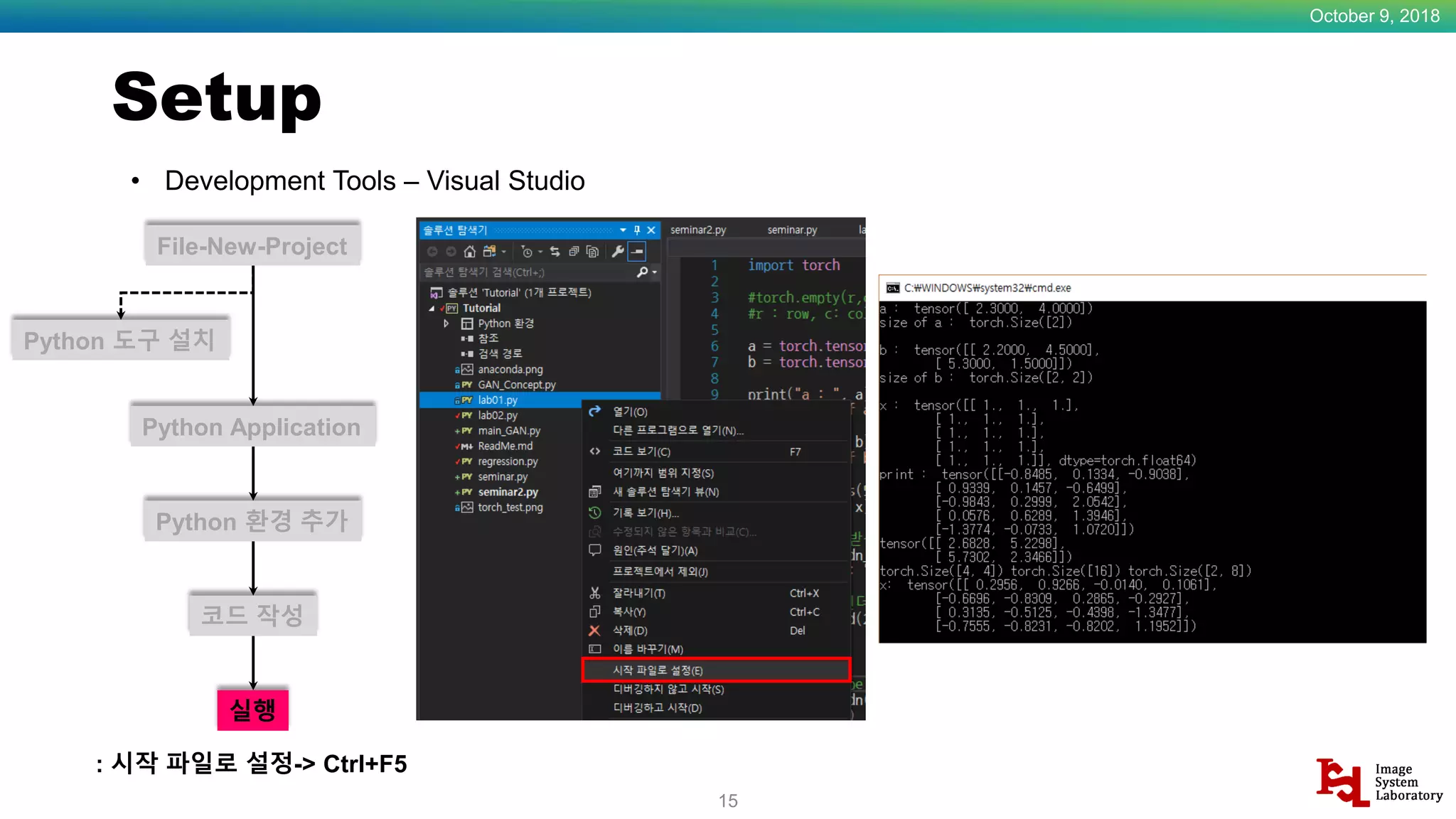Select anaconda.png in the tree

click(x=510, y=370)
